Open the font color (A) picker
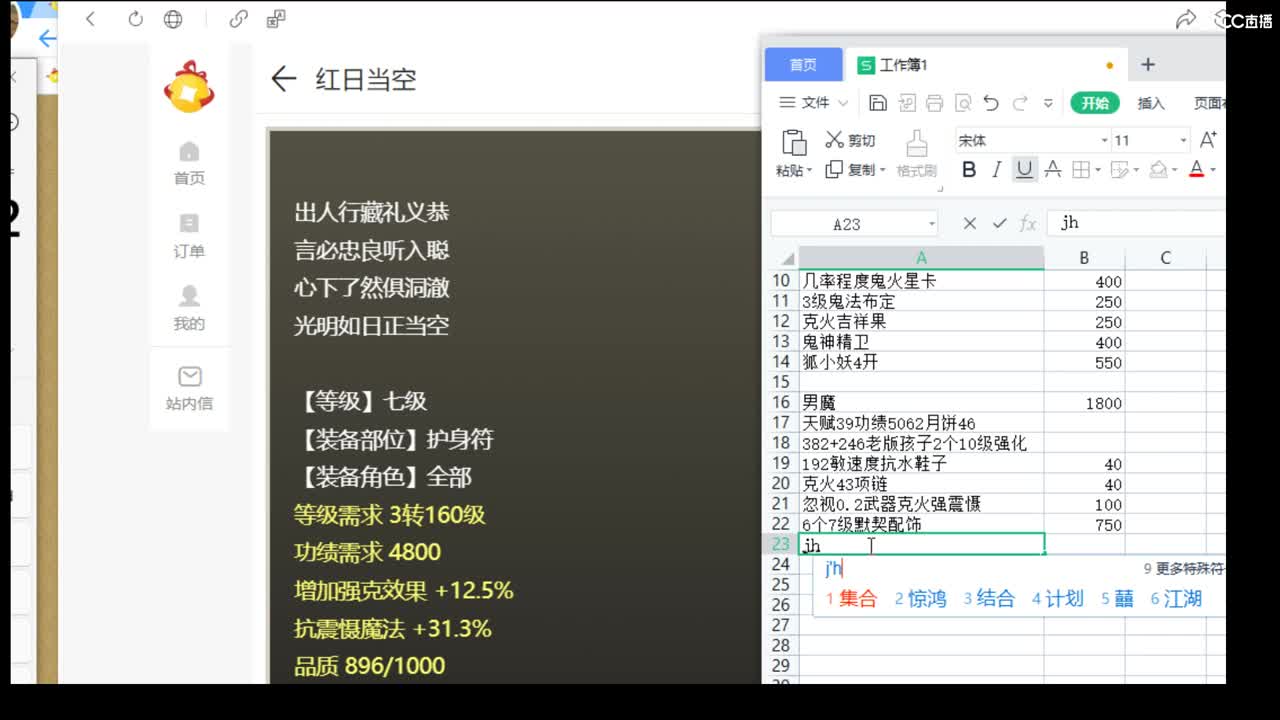 pyautogui.click(x=1196, y=170)
